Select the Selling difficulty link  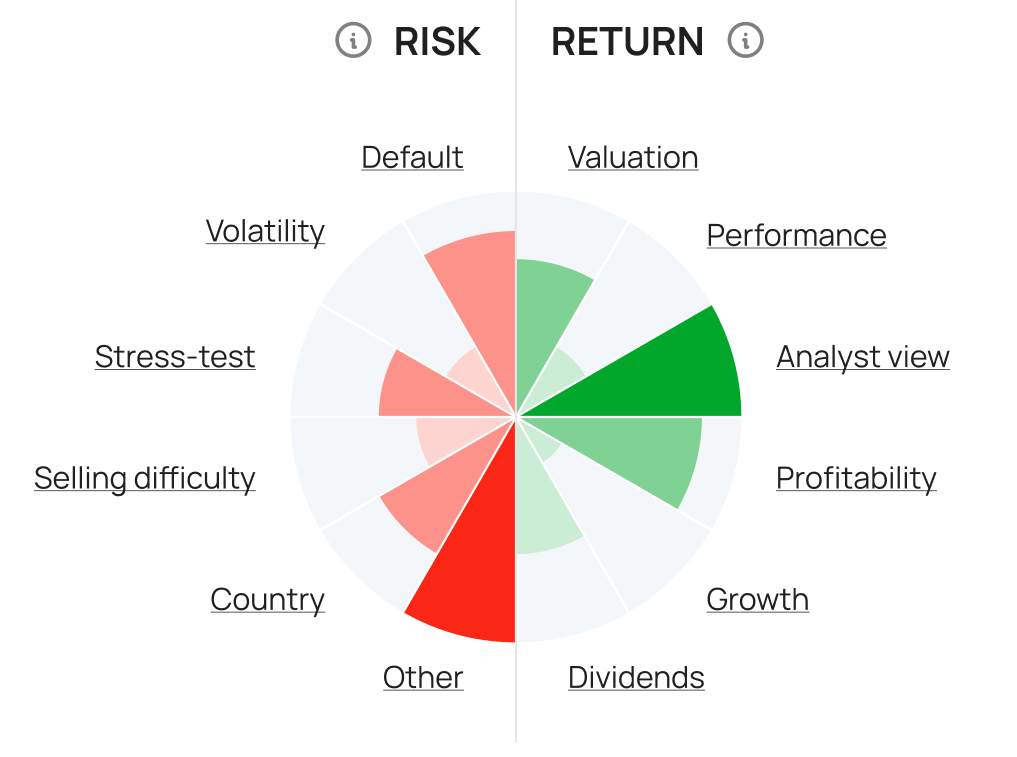click(145, 478)
